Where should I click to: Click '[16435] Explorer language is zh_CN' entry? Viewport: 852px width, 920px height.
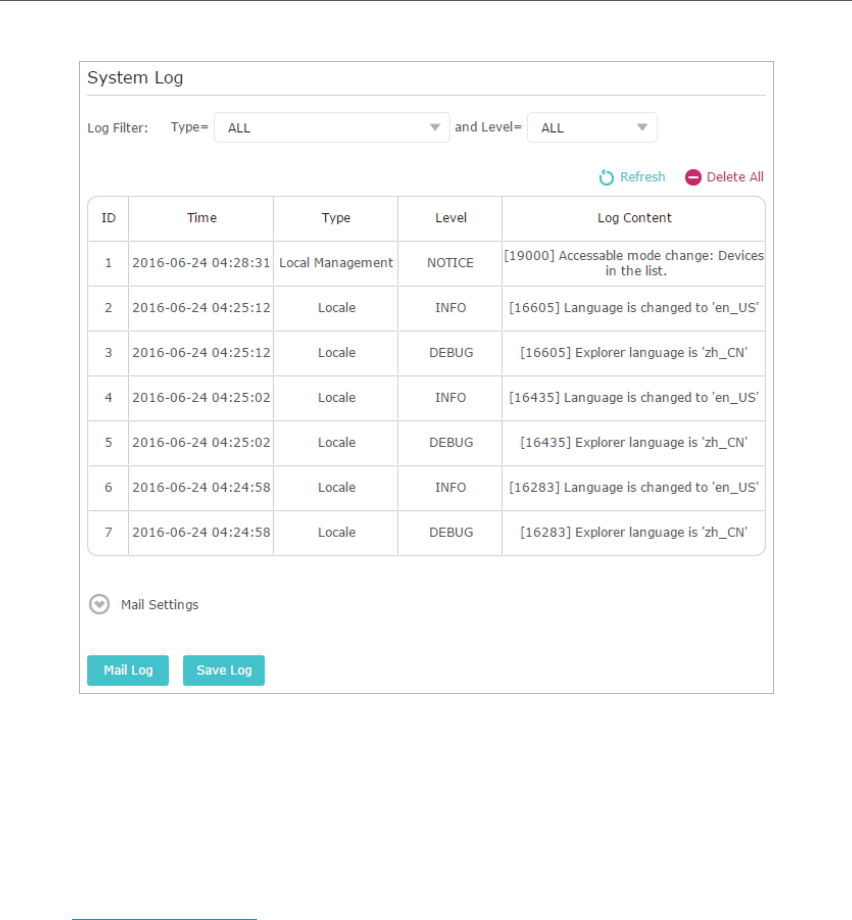(x=634, y=443)
